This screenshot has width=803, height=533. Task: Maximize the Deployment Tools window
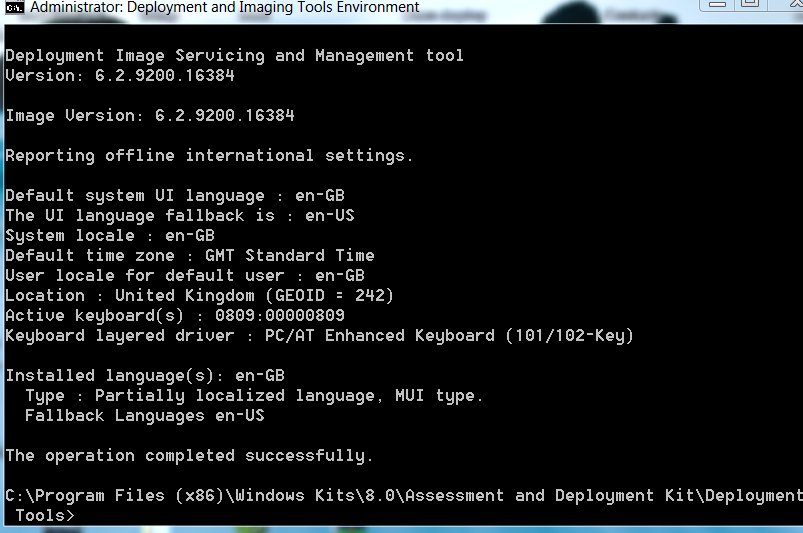click(751, 5)
